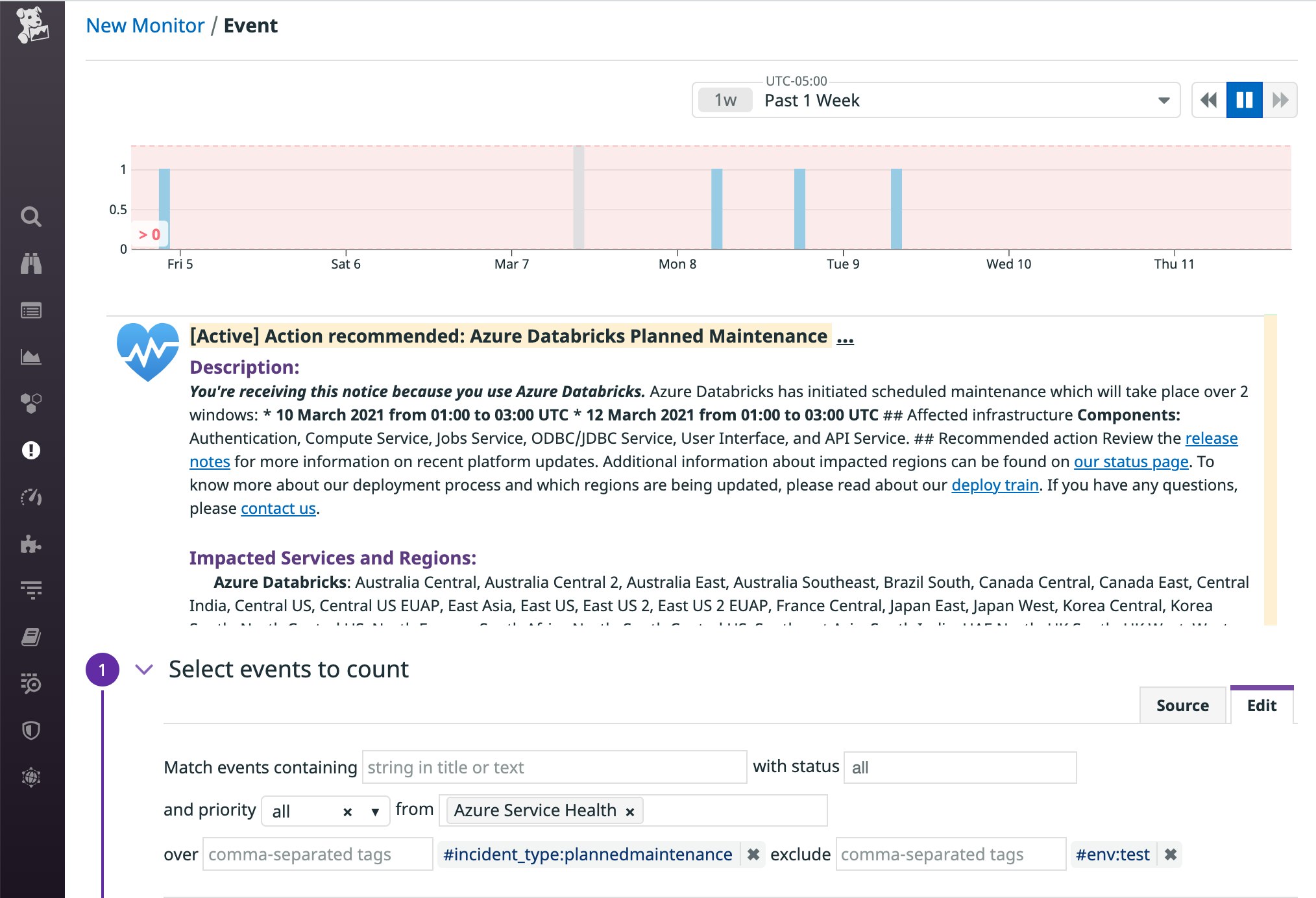1316x898 pixels.
Task: Open Dashboards via the chart icon
Action: point(32,356)
